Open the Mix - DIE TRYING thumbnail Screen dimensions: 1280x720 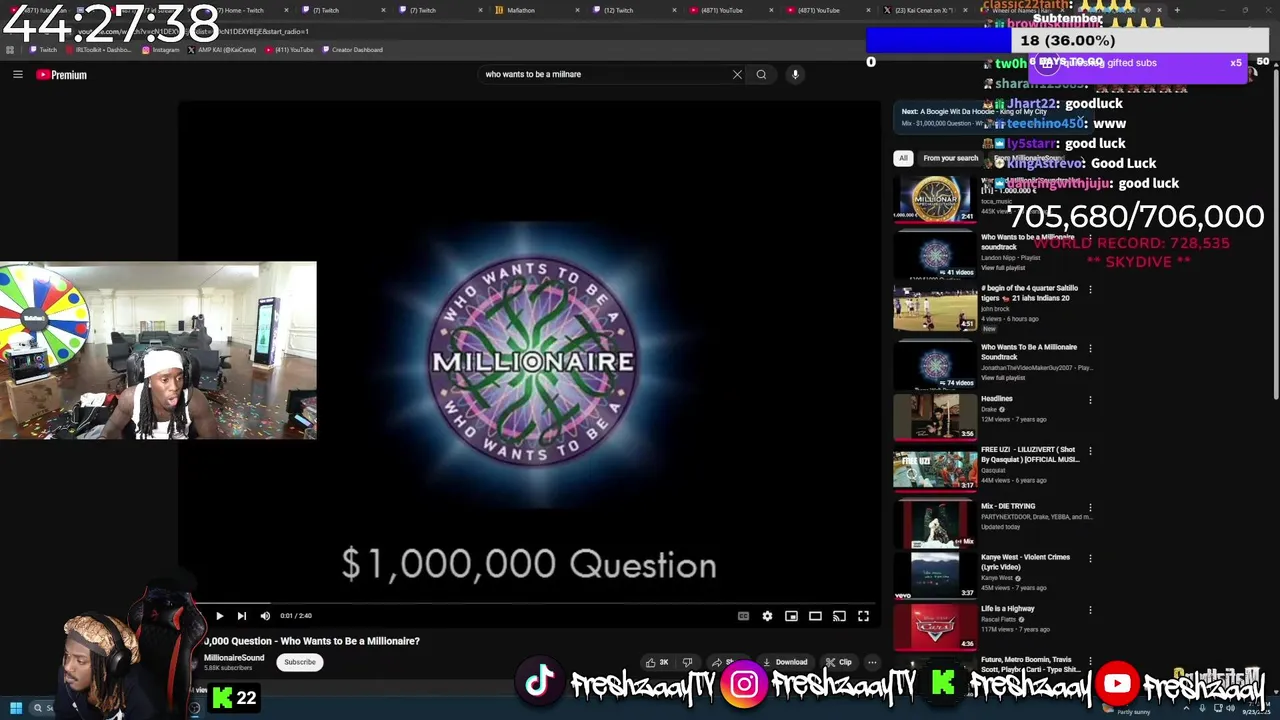tap(935, 524)
